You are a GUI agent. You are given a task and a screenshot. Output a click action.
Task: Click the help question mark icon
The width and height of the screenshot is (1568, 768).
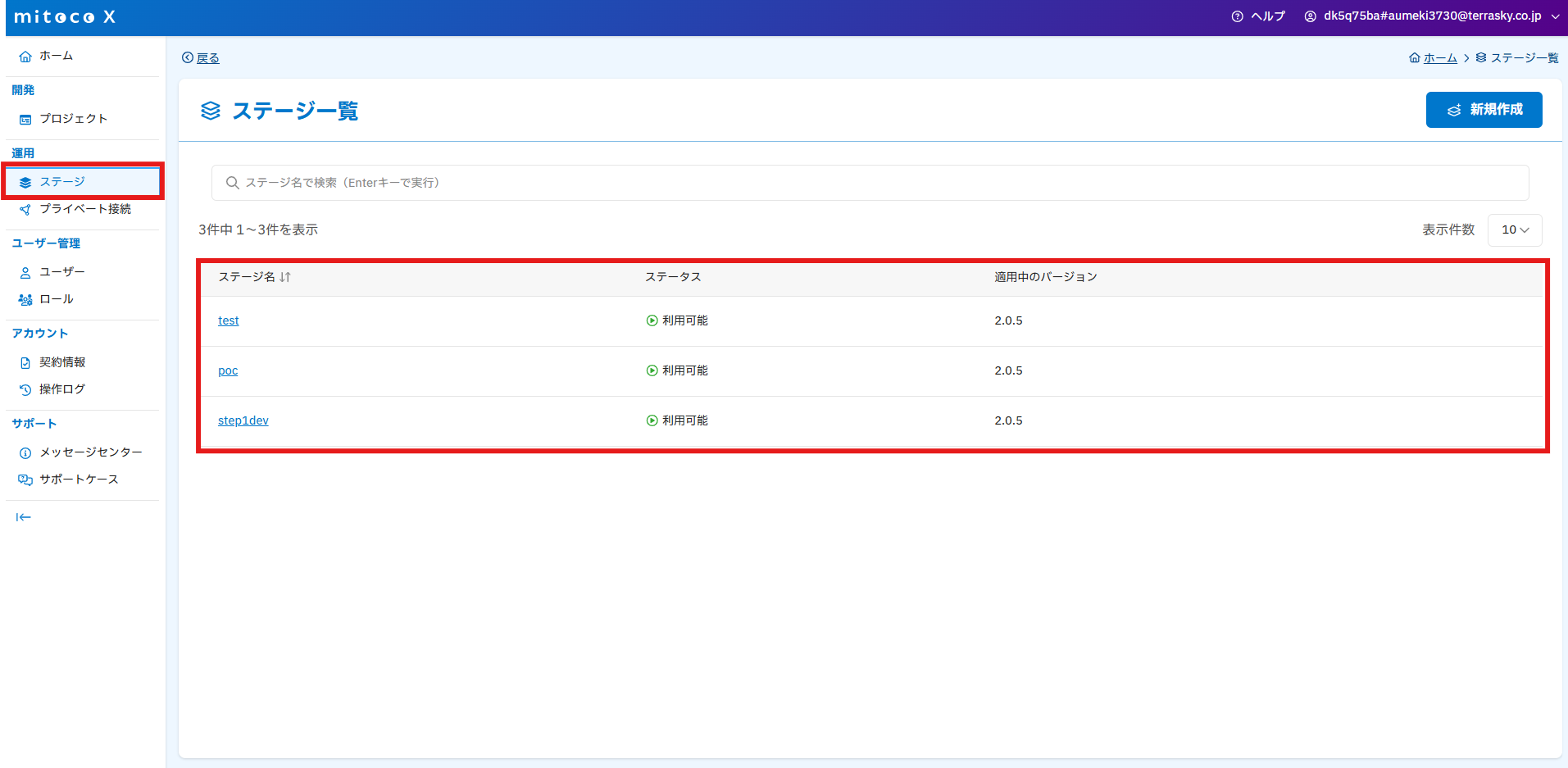pyautogui.click(x=1237, y=16)
